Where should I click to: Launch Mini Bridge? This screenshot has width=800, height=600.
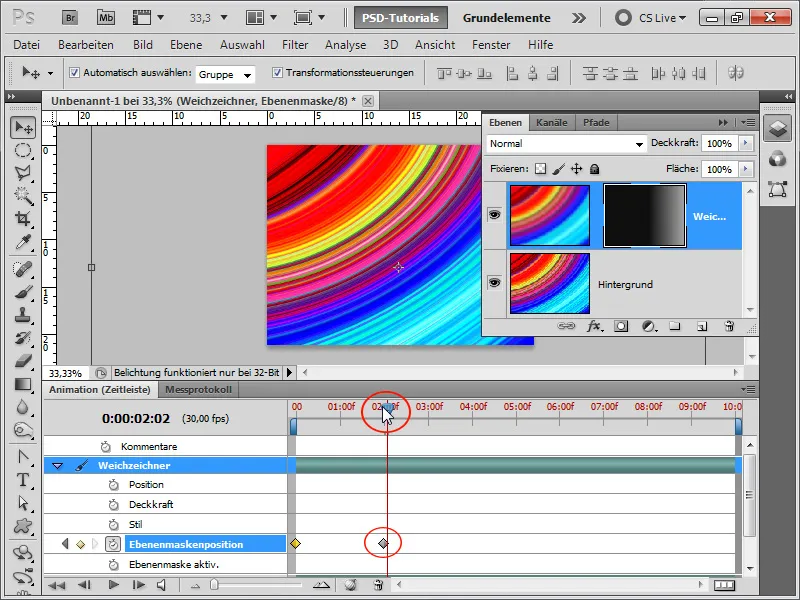pos(106,18)
